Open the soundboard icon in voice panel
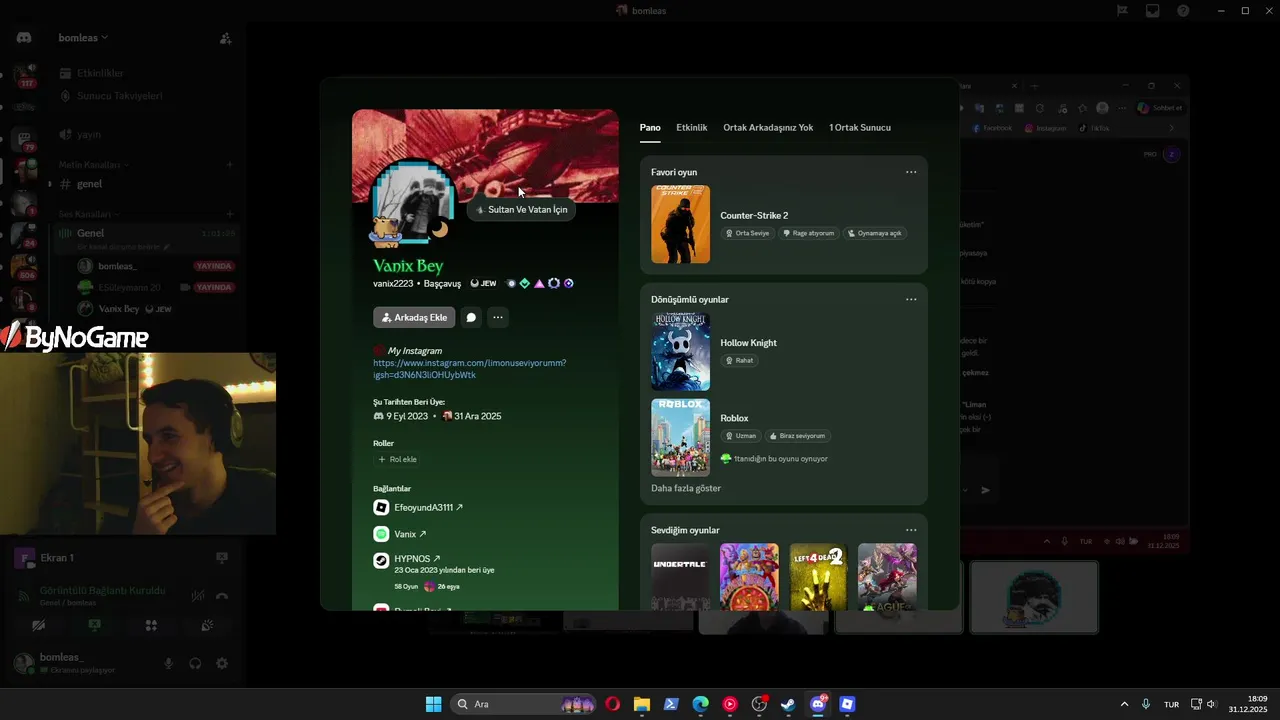The image size is (1280, 720). [x=207, y=625]
